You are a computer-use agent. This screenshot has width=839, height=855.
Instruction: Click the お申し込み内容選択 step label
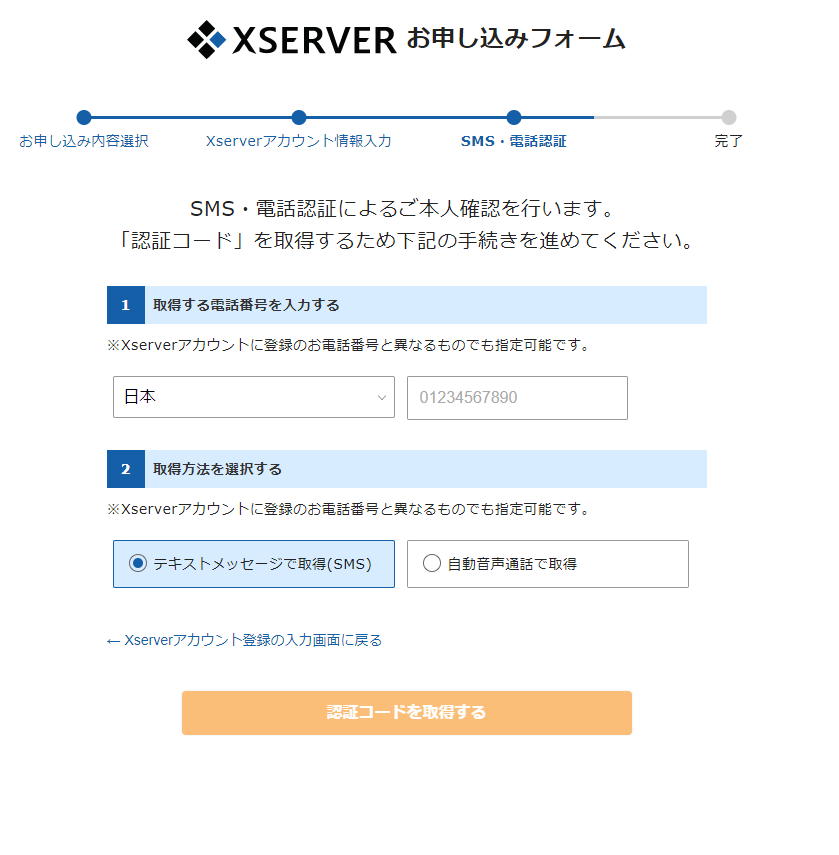point(84,141)
